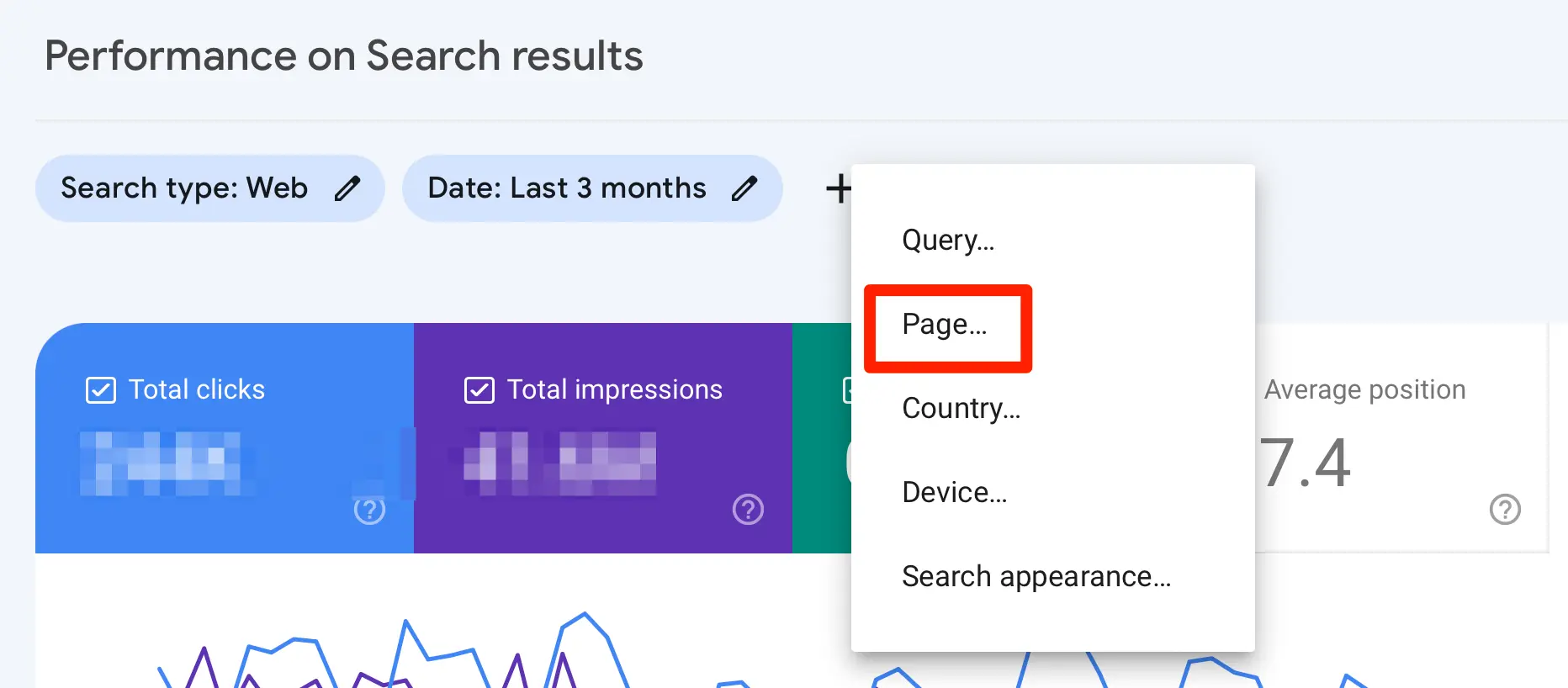Screen dimensions: 1568x688
Task: Choose Query... from the filter menu
Action: (x=948, y=241)
